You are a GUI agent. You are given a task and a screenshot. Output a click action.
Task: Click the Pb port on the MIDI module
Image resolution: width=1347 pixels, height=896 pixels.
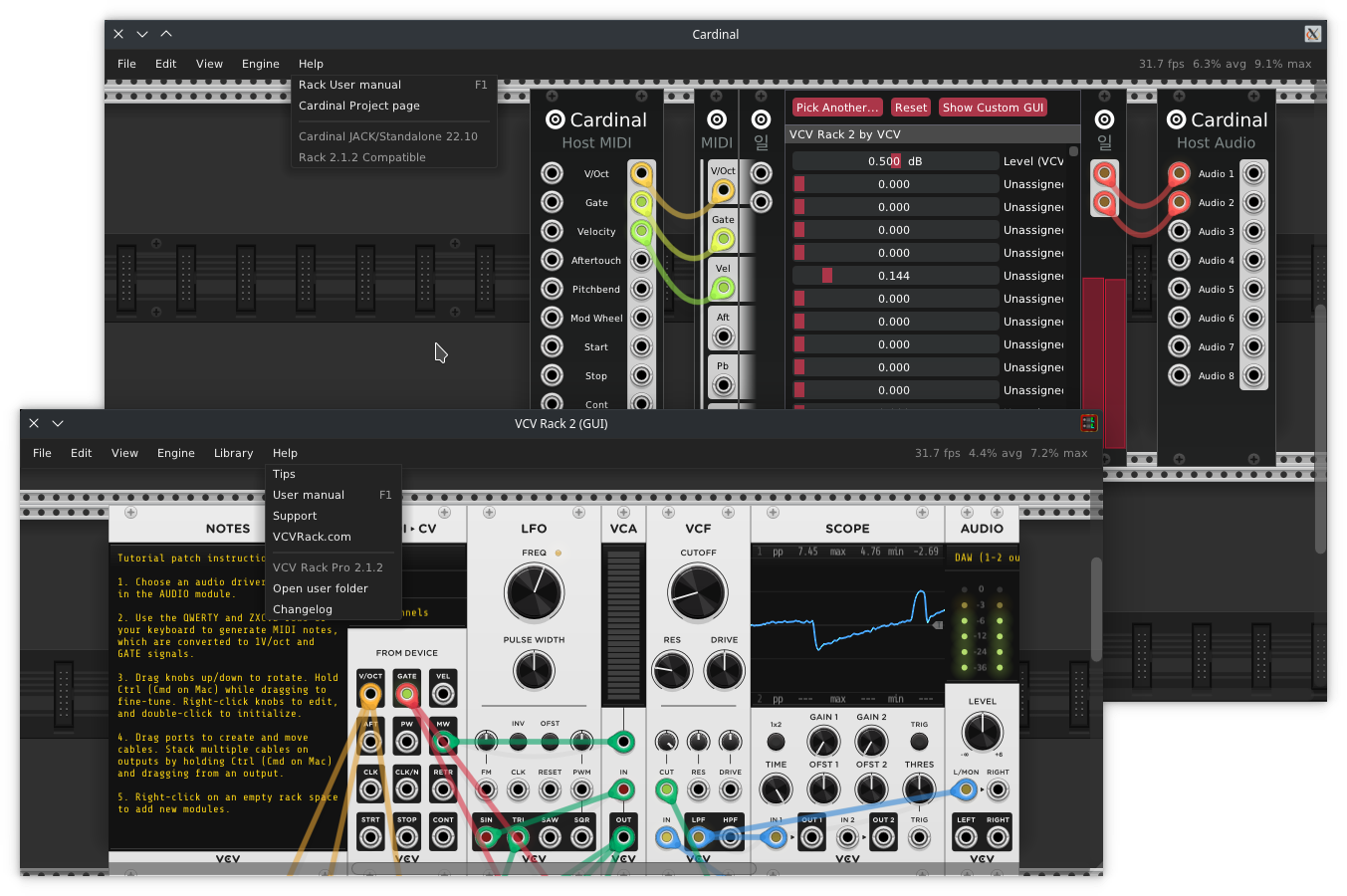pos(723,385)
